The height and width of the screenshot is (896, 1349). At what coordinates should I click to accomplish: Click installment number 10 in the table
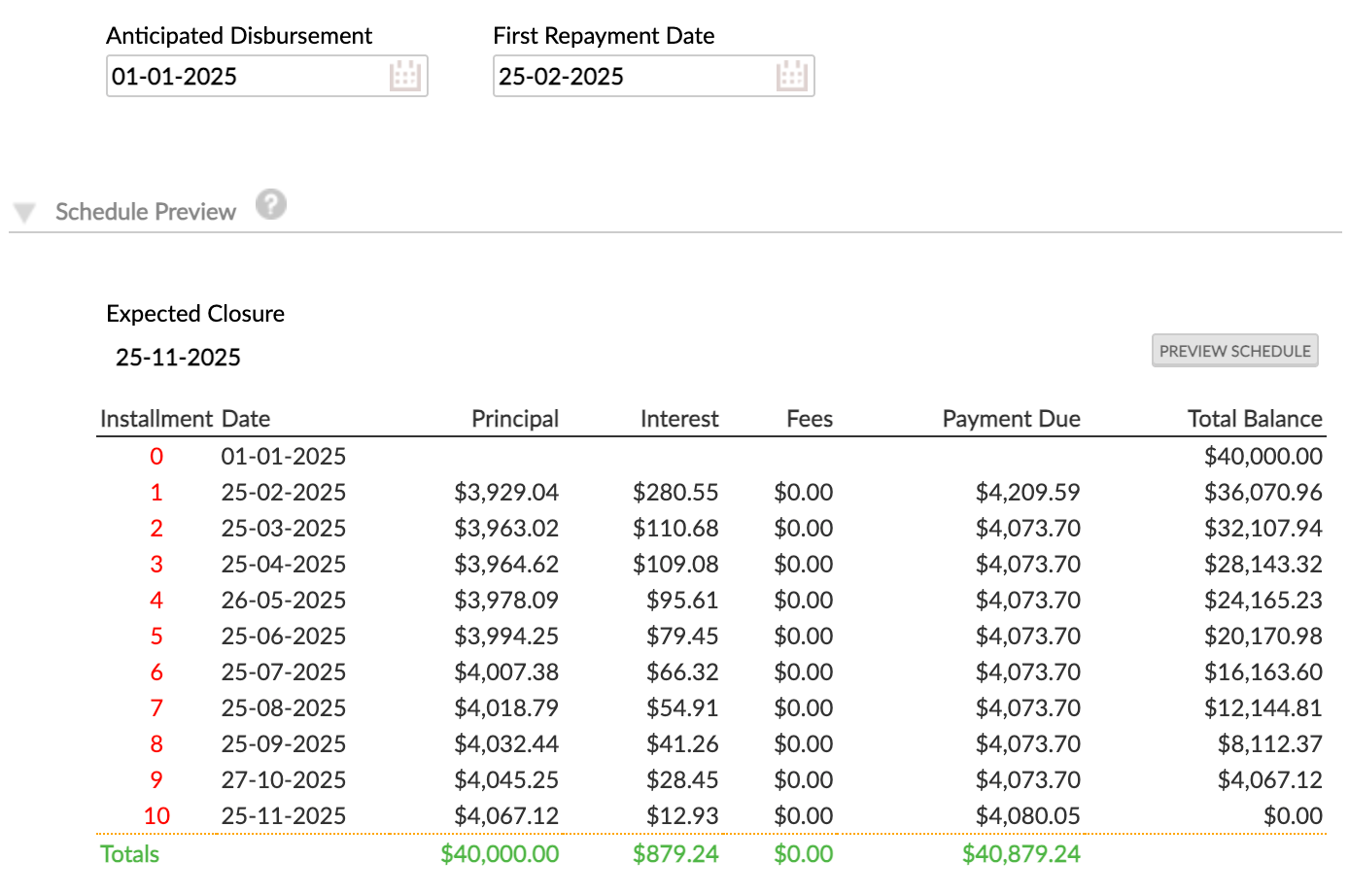[156, 816]
